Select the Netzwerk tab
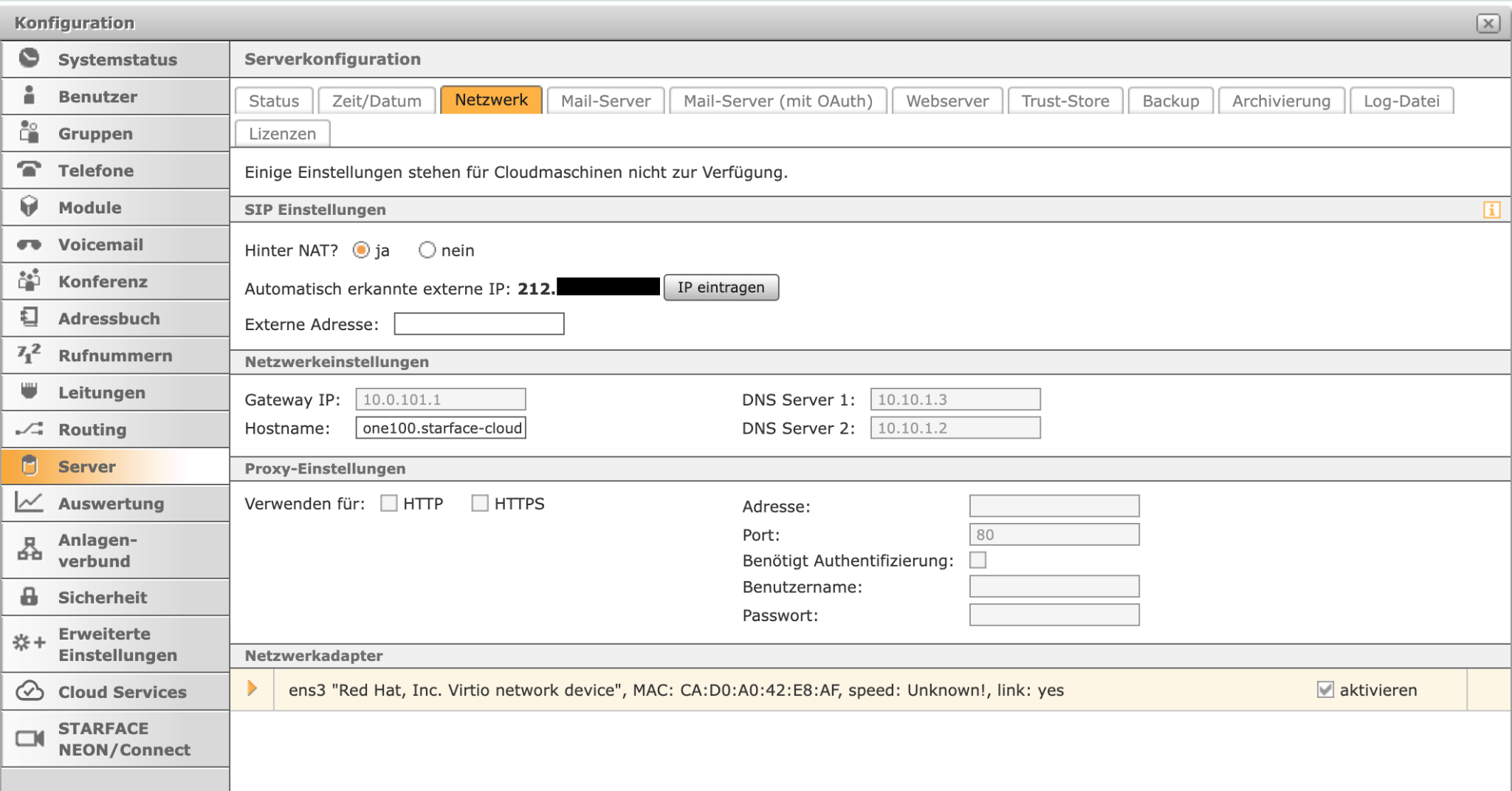1512x791 pixels. [491, 100]
